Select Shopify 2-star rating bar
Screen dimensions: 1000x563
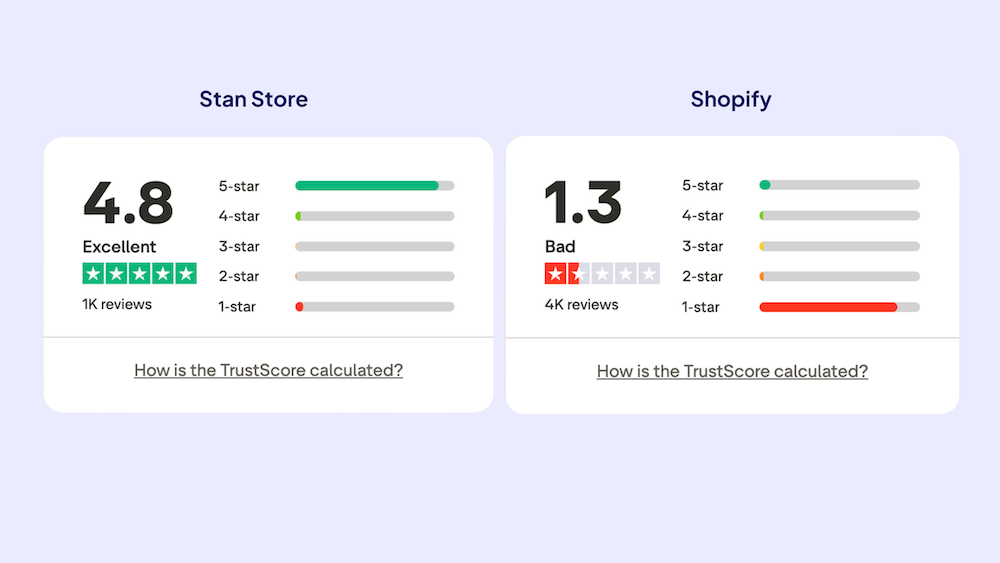(x=839, y=276)
